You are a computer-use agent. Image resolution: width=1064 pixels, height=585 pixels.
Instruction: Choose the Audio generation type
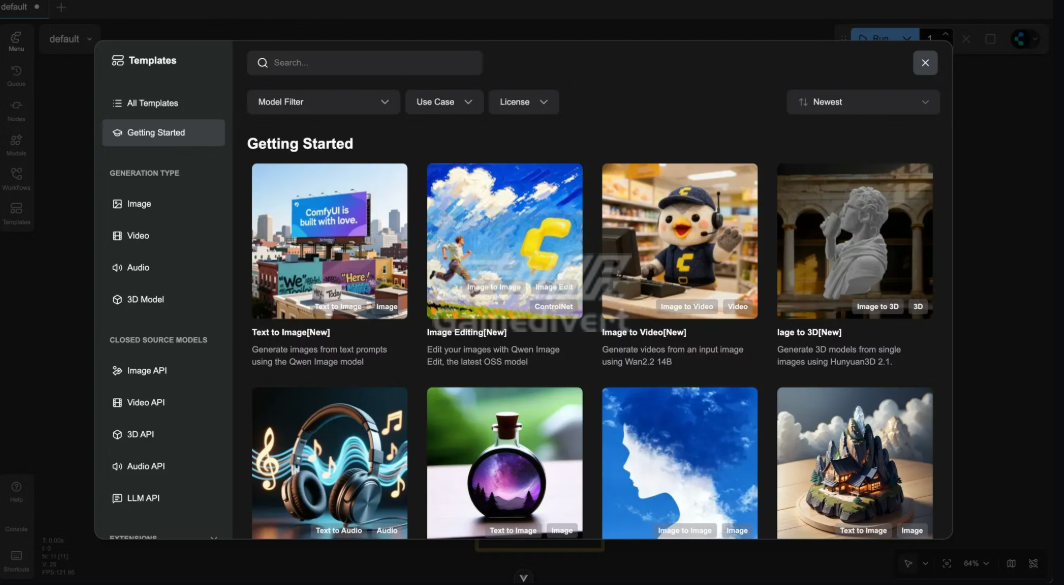tap(163, 267)
